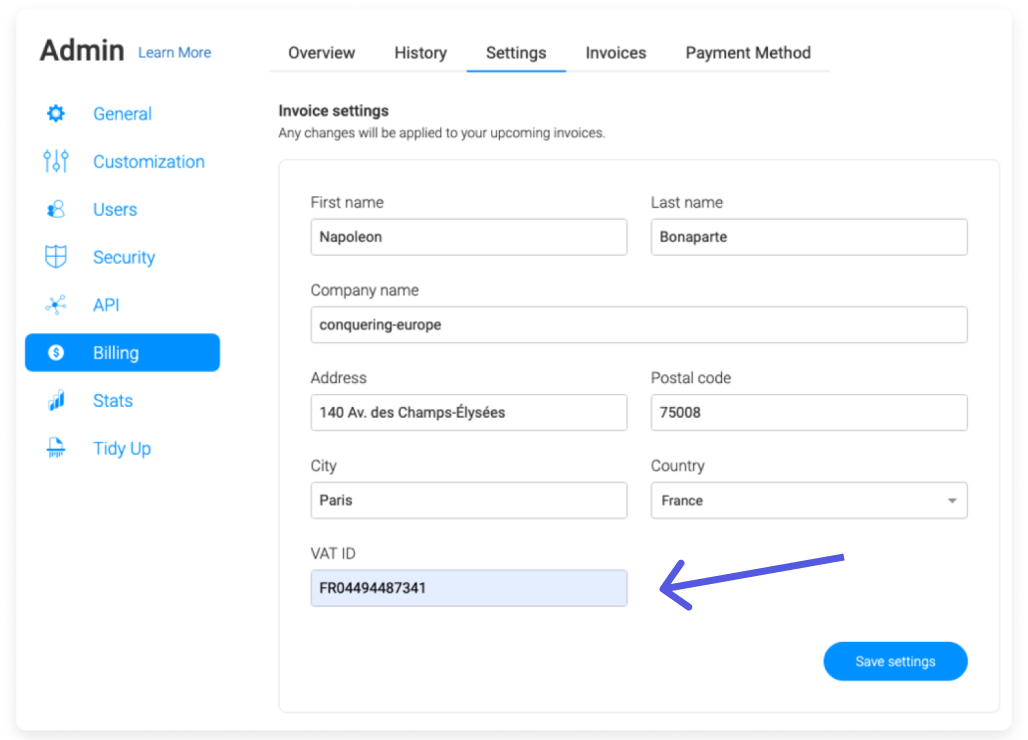Open the Payment Method tab
This screenshot has height=740, width=1028.
(x=748, y=52)
